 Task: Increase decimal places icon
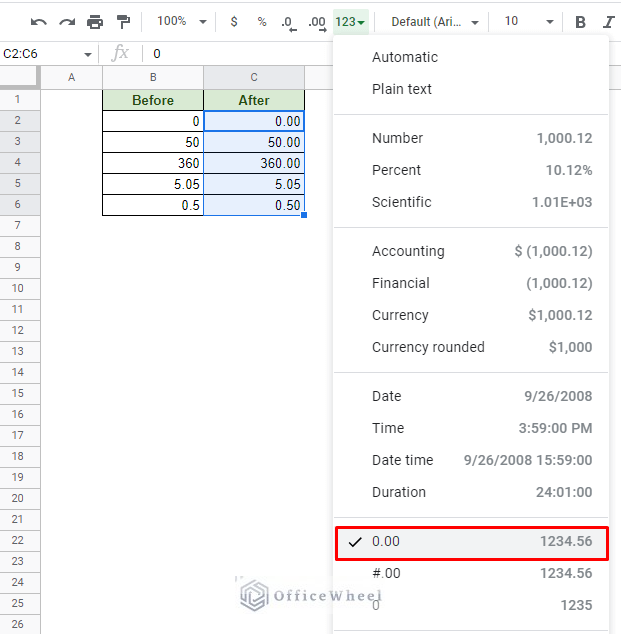coord(317,21)
